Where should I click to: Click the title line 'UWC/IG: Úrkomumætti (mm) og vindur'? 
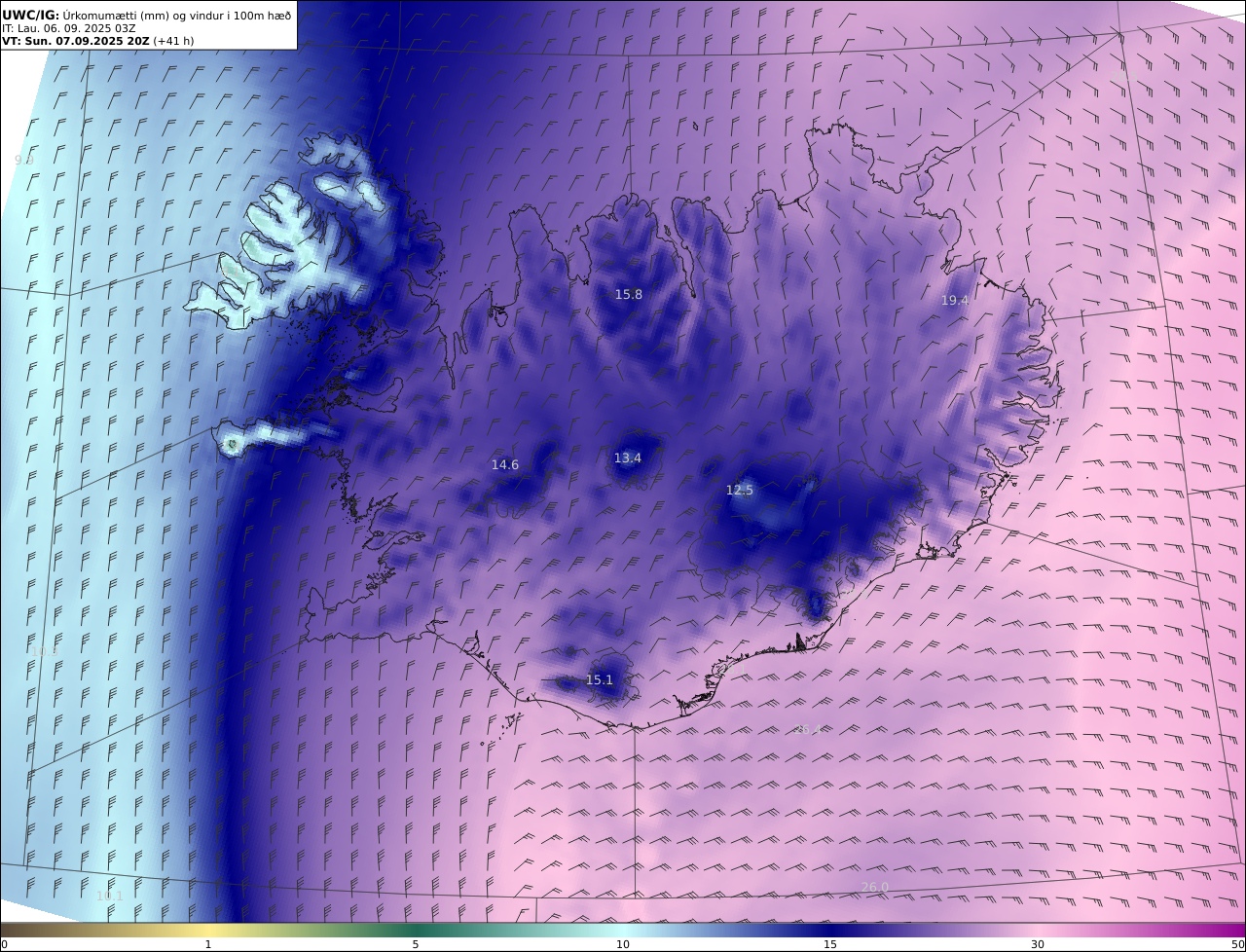tap(147, 15)
